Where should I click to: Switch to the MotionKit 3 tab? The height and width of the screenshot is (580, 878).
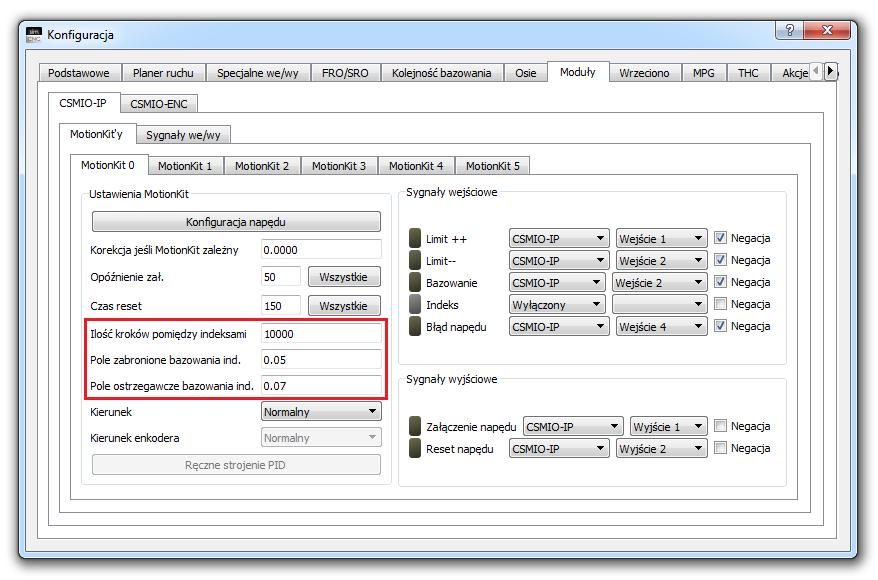pyautogui.click(x=339, y=166)
